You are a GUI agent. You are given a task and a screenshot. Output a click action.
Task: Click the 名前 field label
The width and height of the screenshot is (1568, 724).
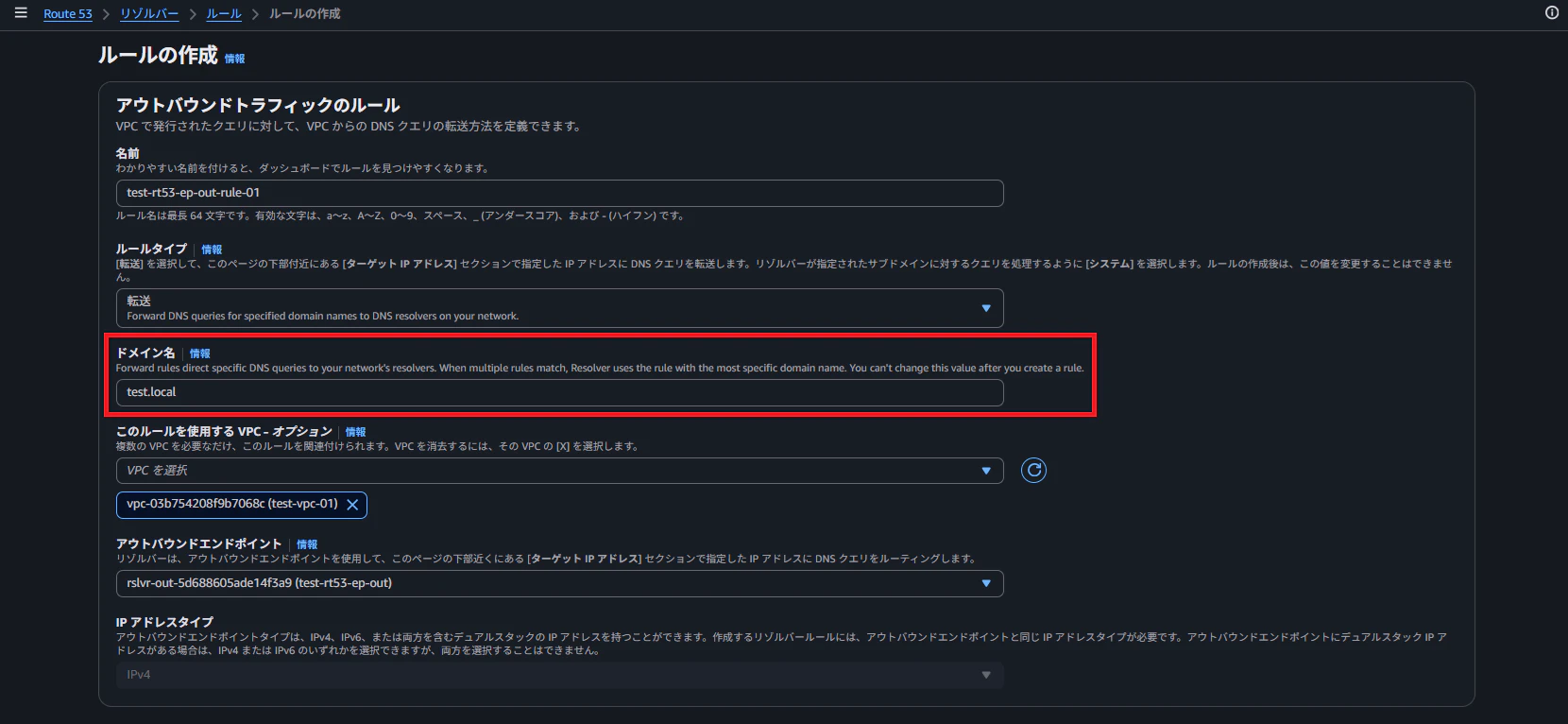(x=128, y=153)
